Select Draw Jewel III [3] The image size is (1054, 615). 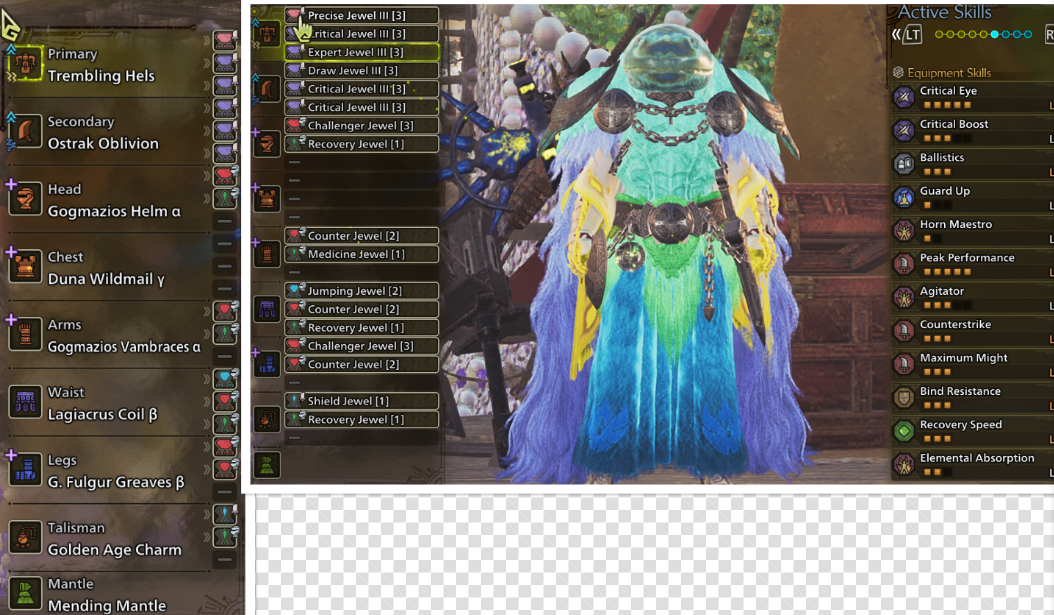pyautogui.click(x=362, y=70)
